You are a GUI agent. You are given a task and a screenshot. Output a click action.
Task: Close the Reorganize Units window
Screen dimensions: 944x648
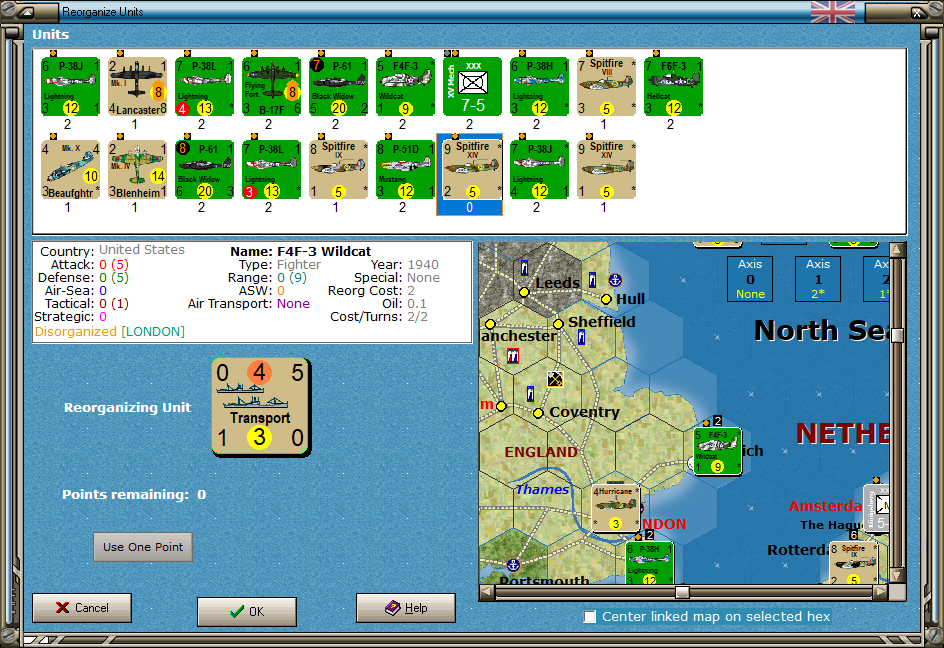pos(916,12)
